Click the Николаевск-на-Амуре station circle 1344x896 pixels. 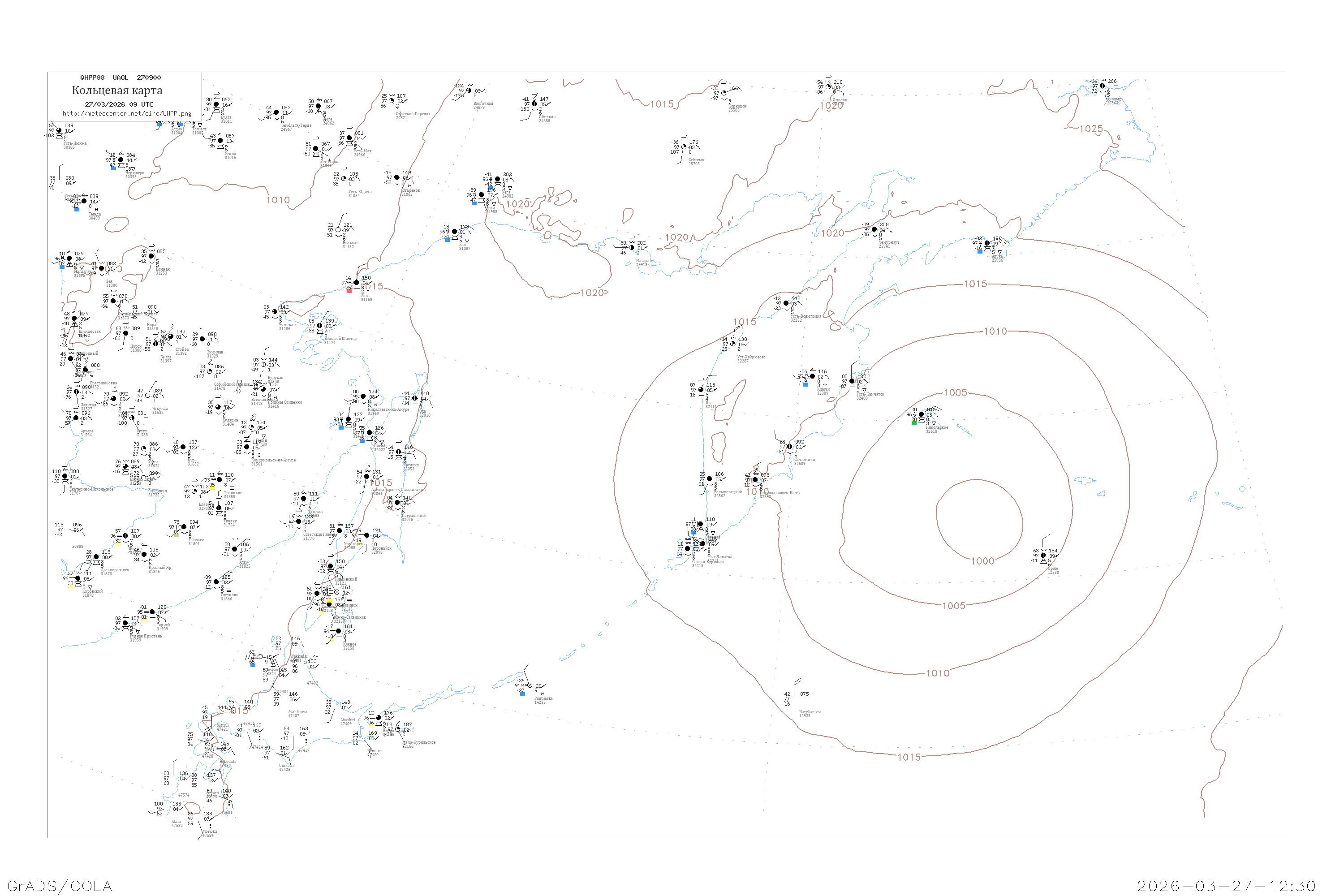click(x=363, y=396)
